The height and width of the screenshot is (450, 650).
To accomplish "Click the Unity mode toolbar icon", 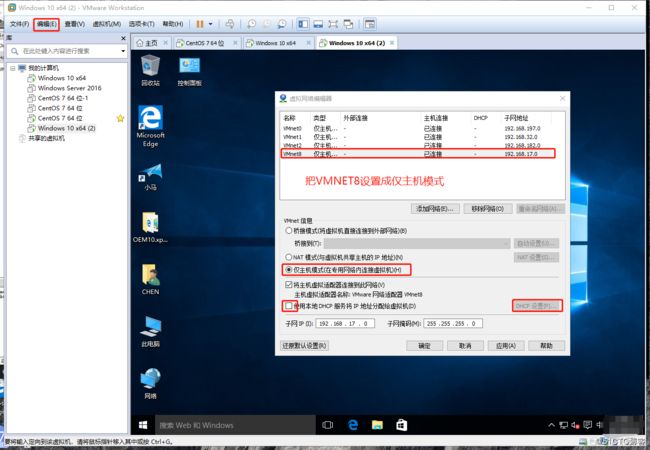I will pos(348,24).
